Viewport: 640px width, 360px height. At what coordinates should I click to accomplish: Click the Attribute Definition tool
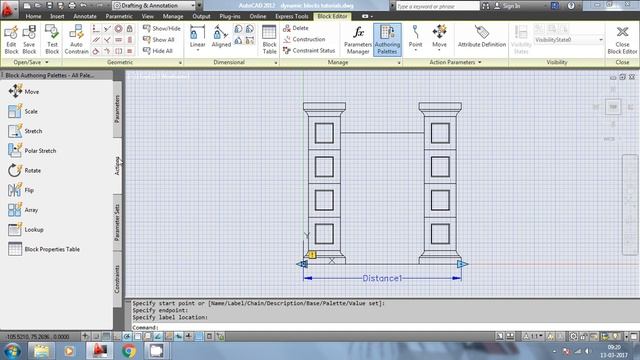pyautogui.click(x=482, y=37)
